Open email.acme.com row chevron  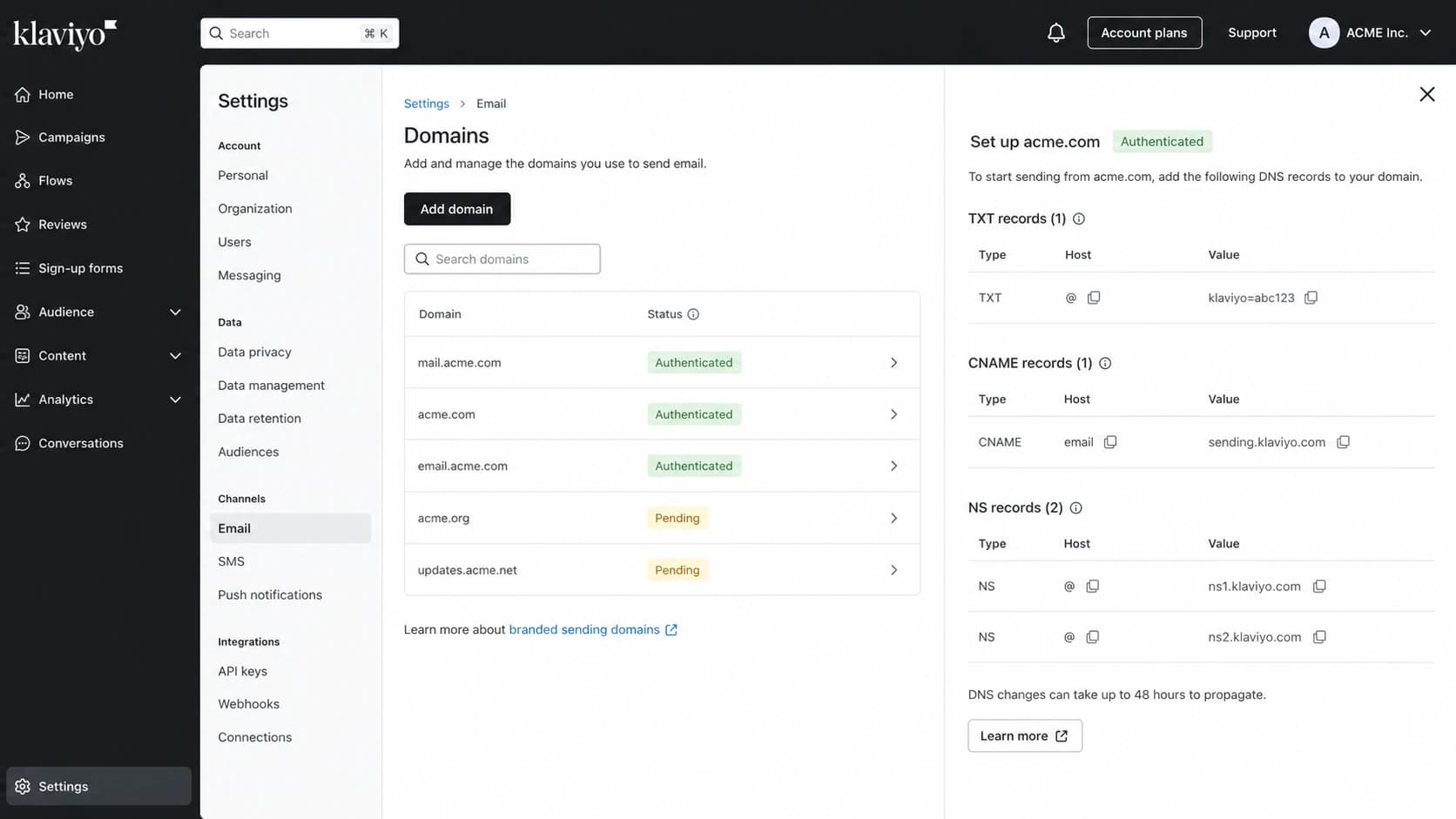point(893,467)
